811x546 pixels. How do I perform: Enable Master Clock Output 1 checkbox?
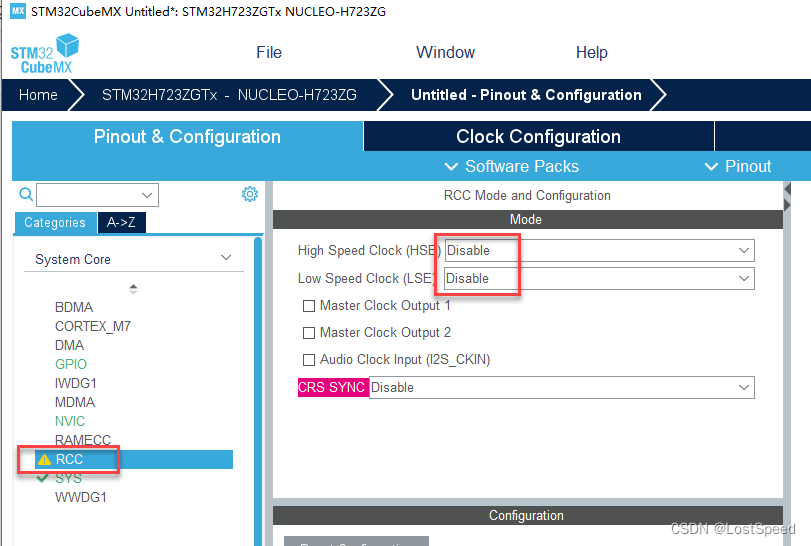(x=309, y=306)
